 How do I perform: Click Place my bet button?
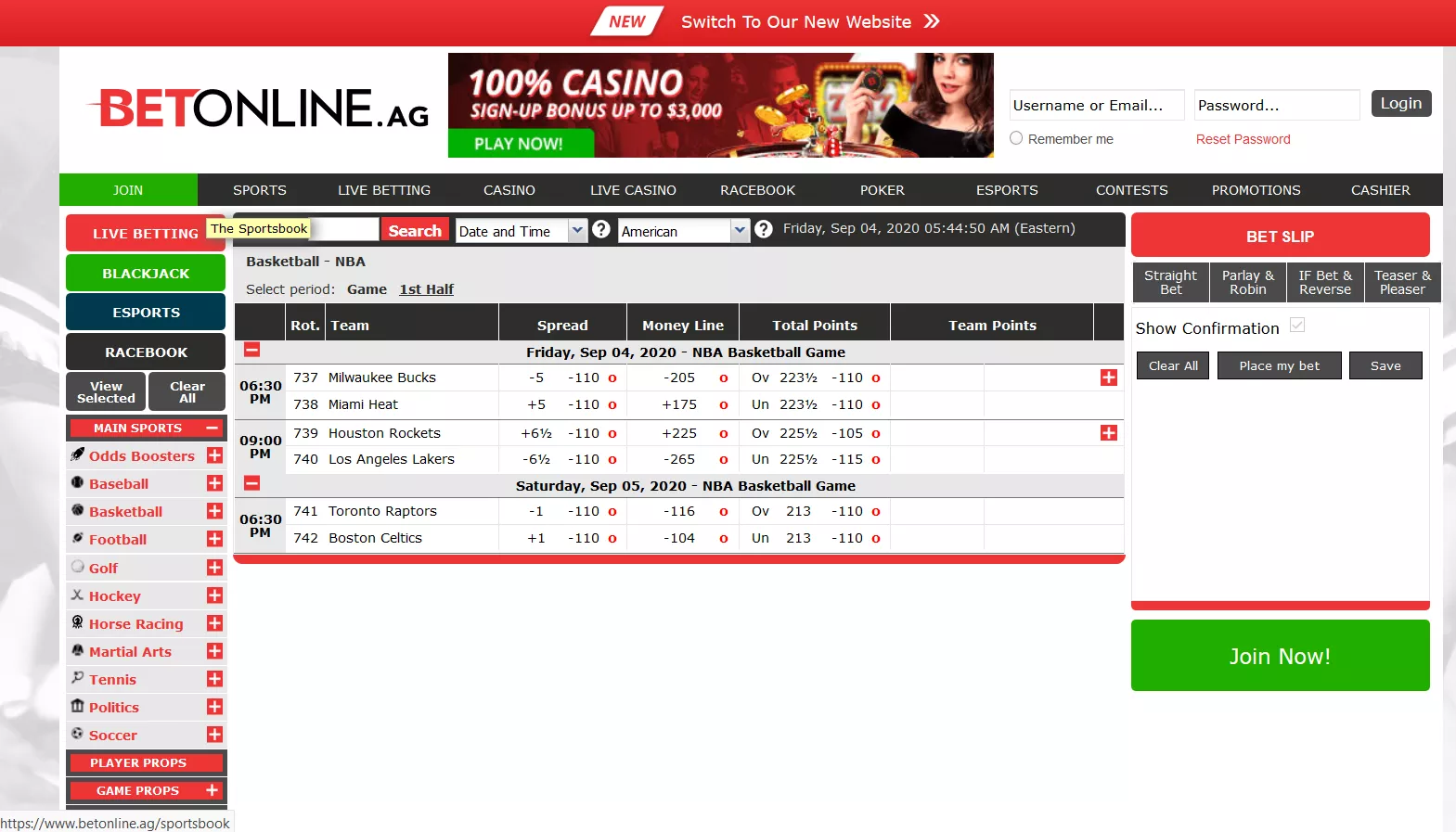1280,365
